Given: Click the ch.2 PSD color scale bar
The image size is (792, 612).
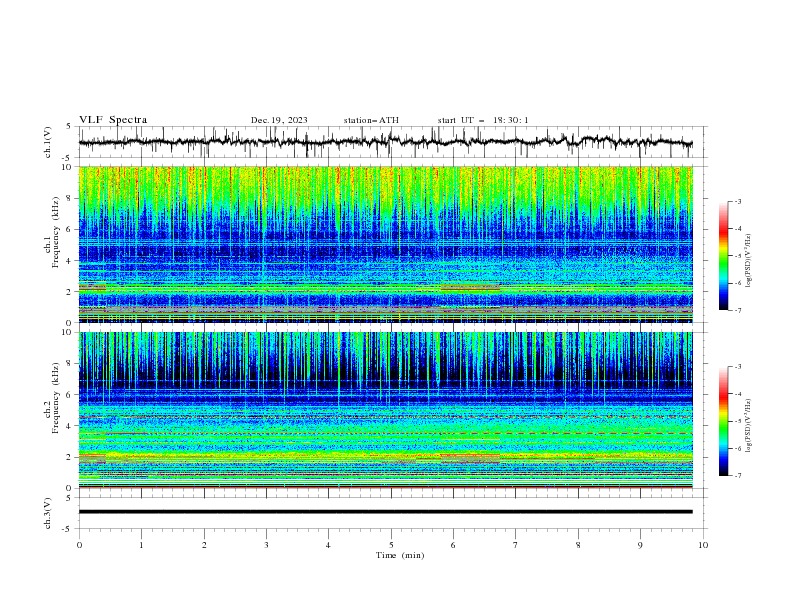Looking at the screenshot, I should click(x=723, y=421).
